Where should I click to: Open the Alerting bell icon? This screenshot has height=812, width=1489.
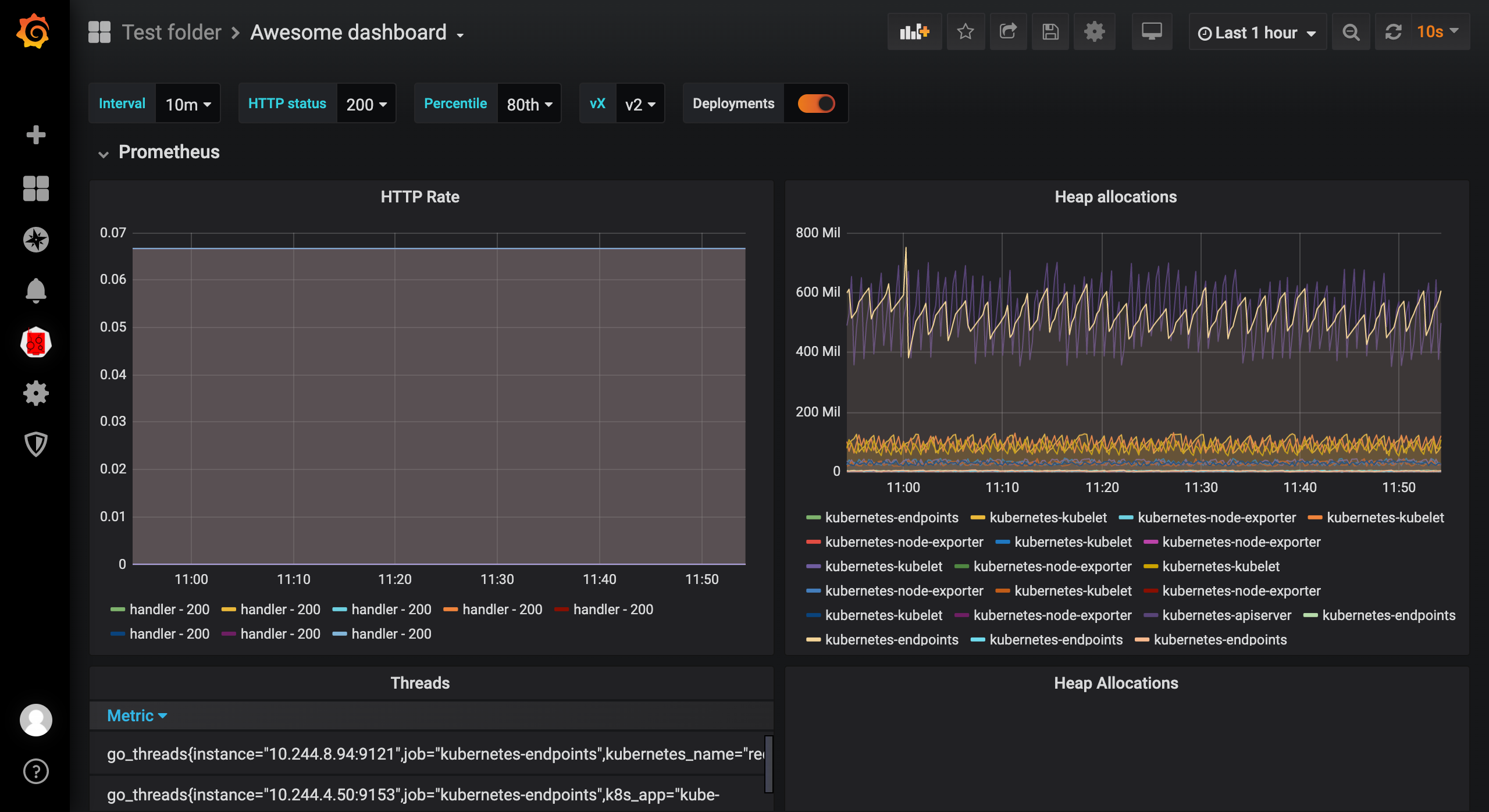[x=35, y=290]
